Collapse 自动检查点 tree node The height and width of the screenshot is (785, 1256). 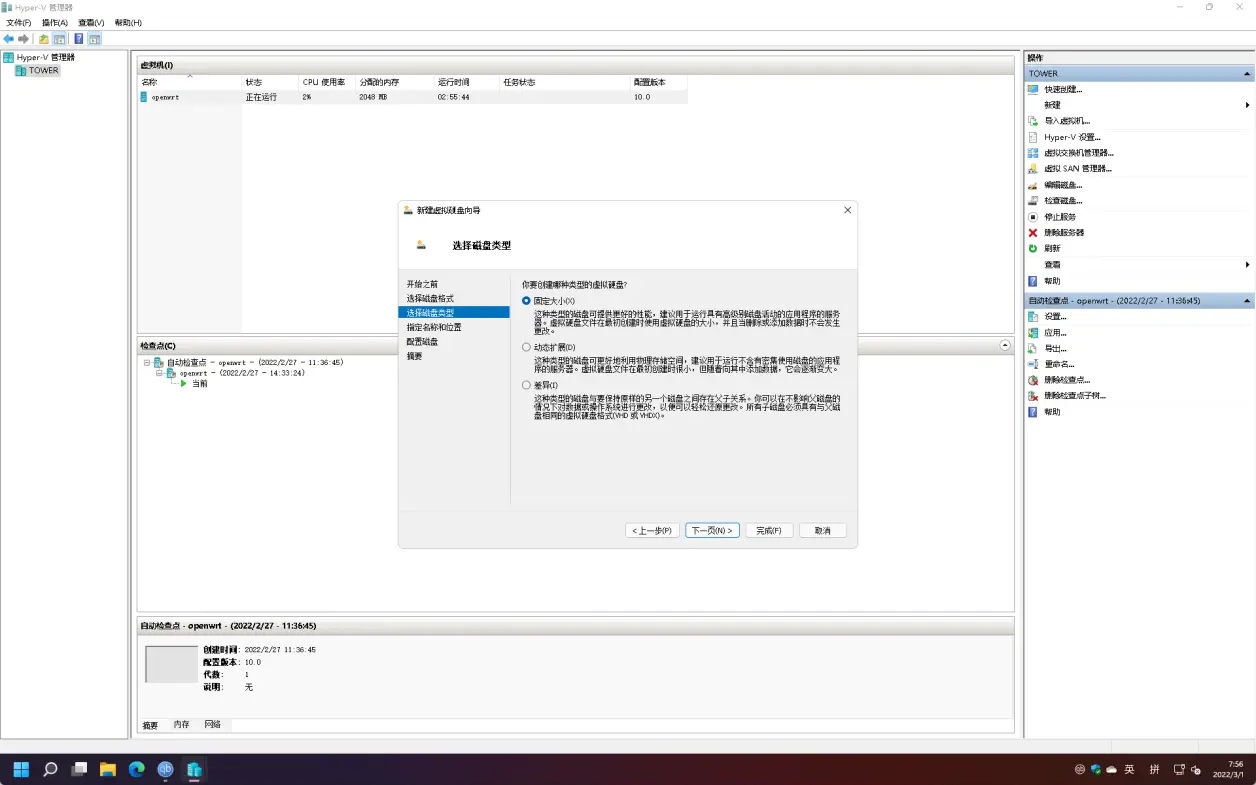pyautogui.click(x=147, y=363)
